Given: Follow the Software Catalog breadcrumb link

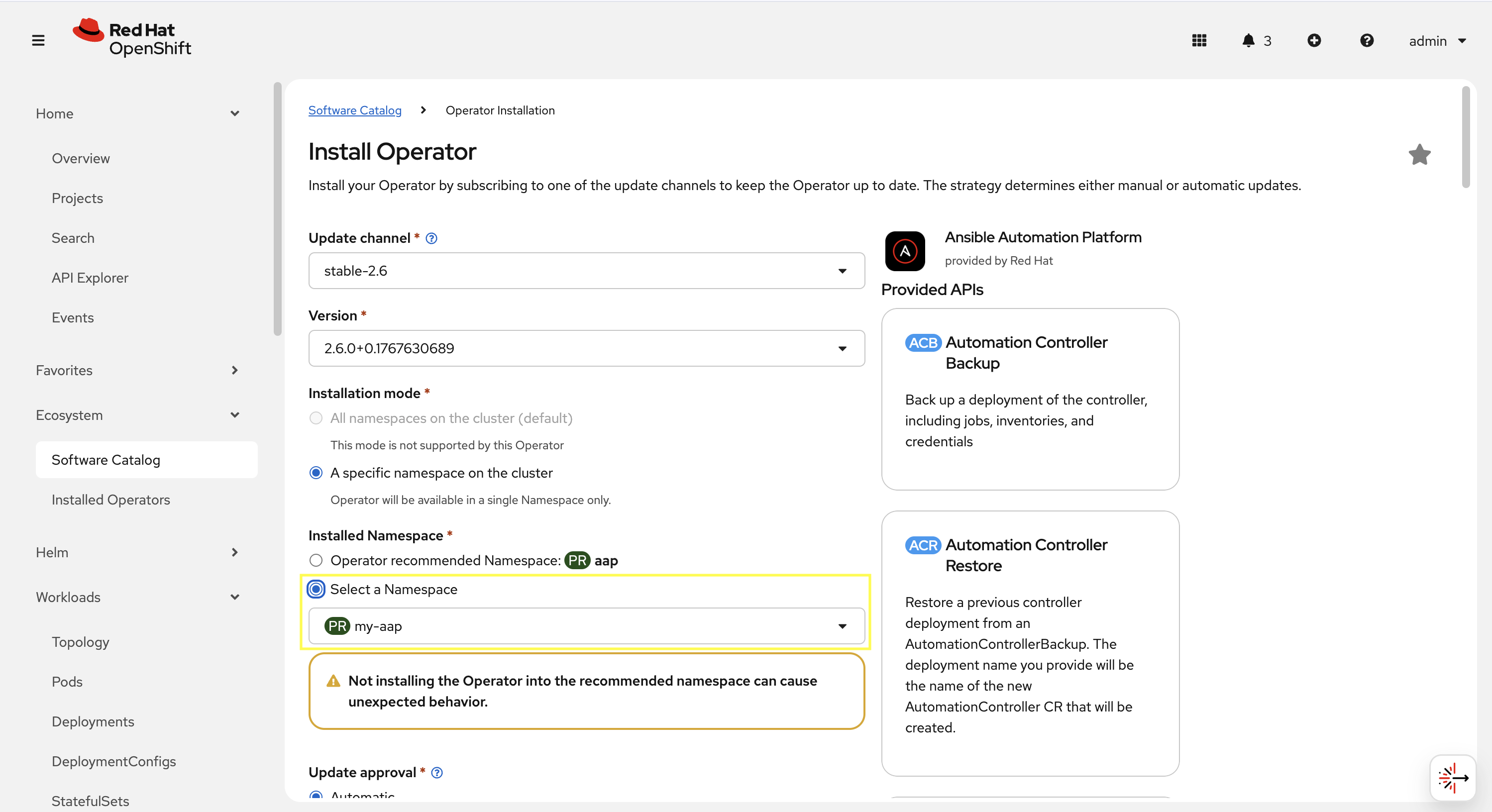Looking at the screenshot, I should click(355, 110).
